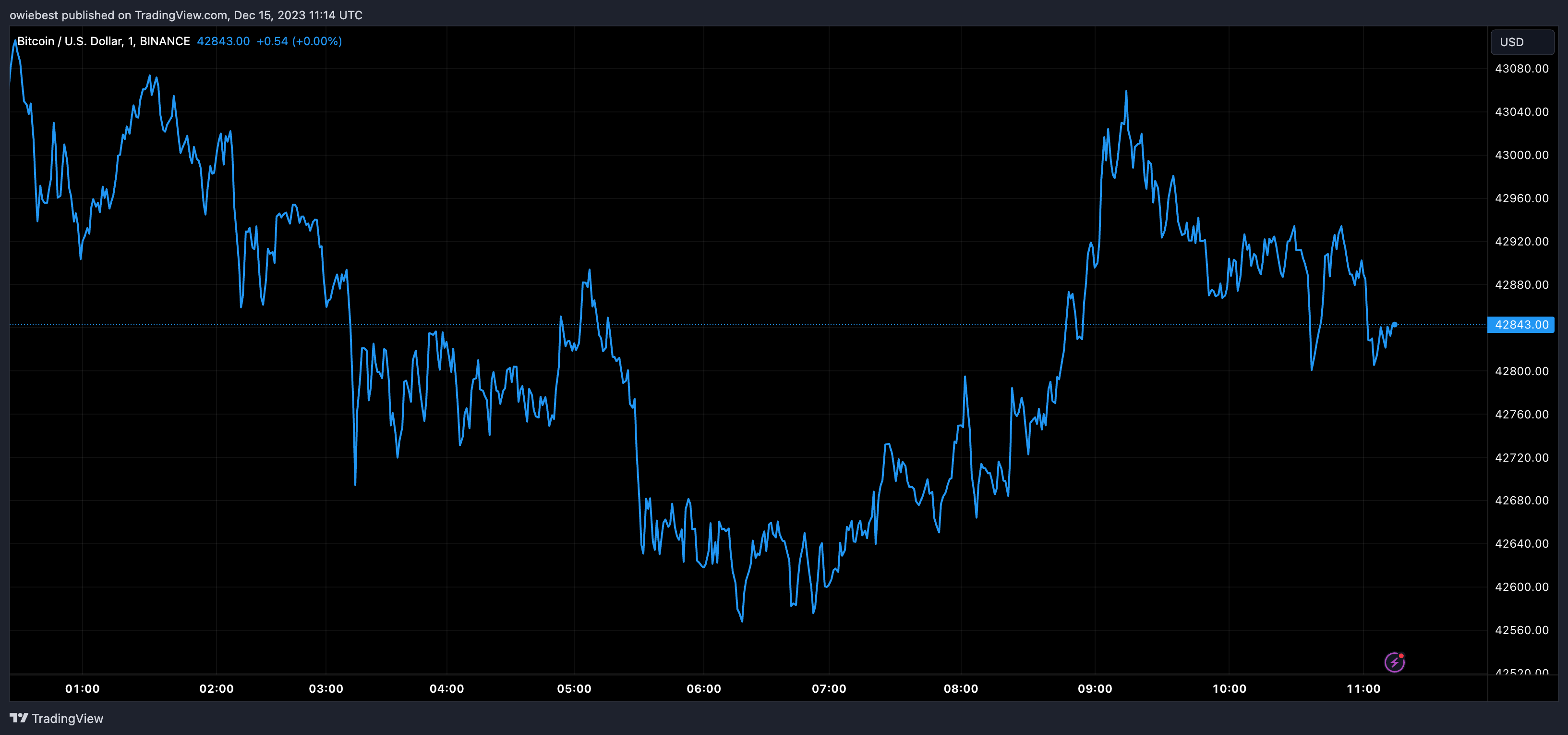Click the 43080.00 price scale label
This screenshot has width=1568, height=735.
click(1521, 68)
